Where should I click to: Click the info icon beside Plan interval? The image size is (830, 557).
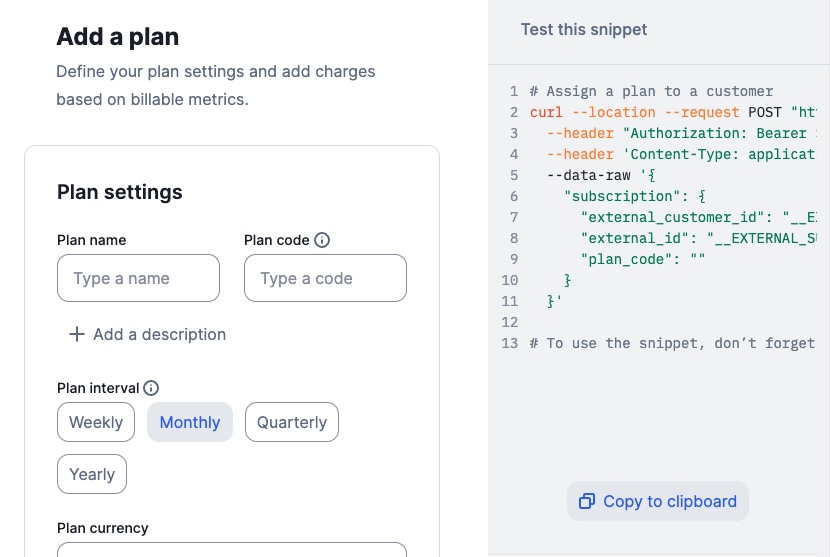(x=151, y=388)
